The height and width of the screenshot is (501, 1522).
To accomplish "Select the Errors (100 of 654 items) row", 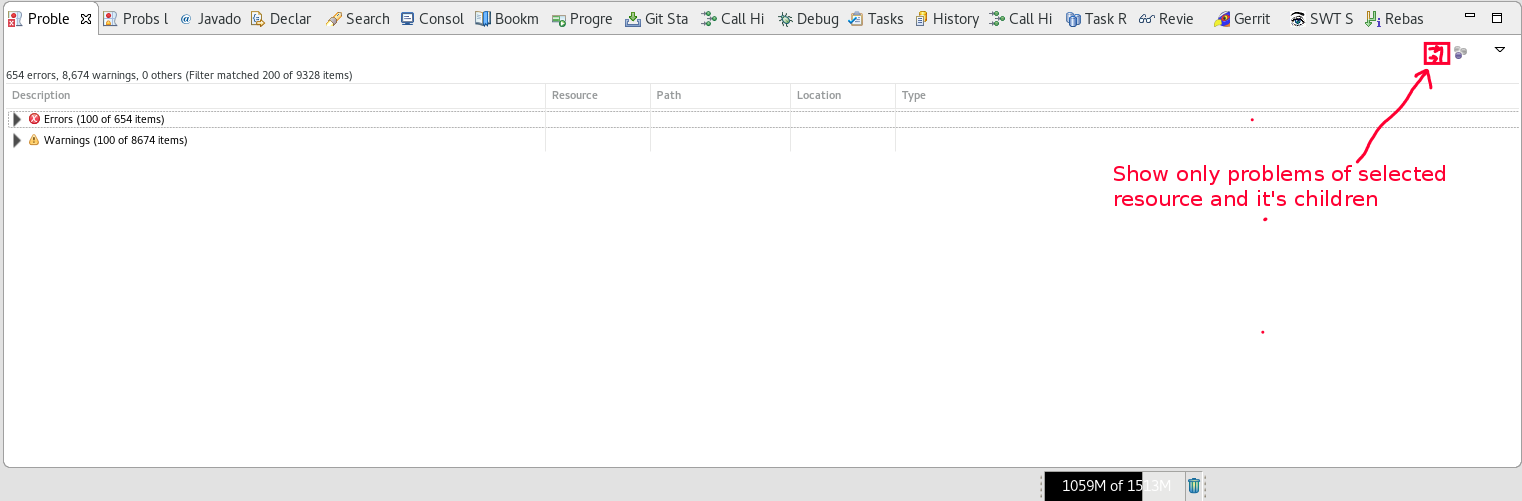I will tap(762, 119).
